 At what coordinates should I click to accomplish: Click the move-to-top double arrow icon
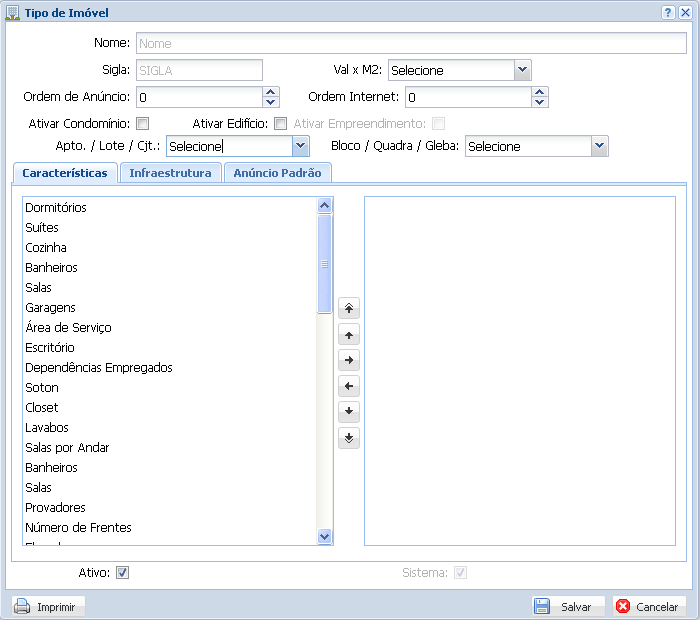pyautogui.click(x=348, y=309)
